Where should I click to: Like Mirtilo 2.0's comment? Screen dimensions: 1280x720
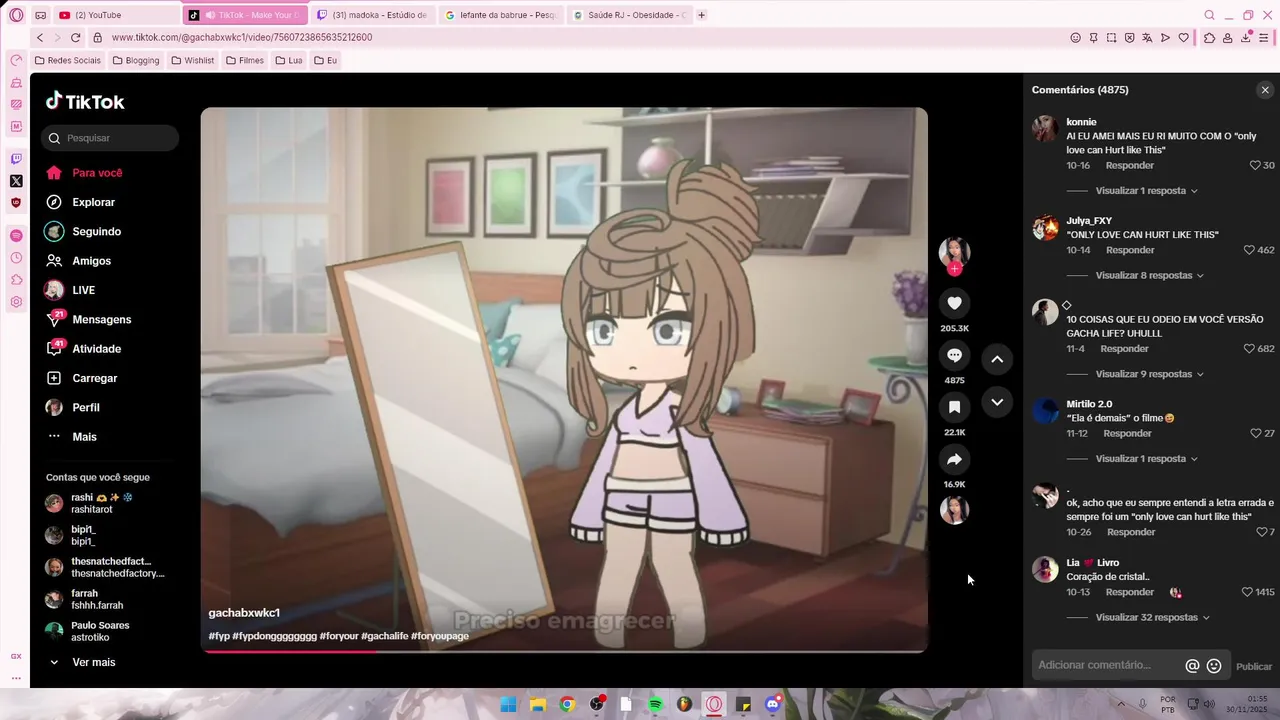click(x=1256, y=434)
